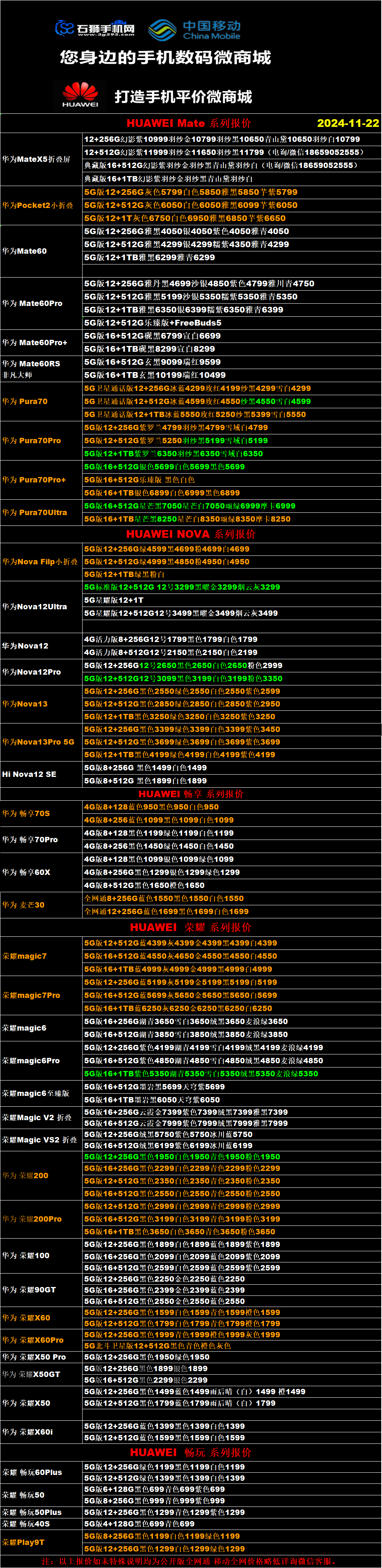Click the 华为Nova12Pro model cell

pos(41,672)
